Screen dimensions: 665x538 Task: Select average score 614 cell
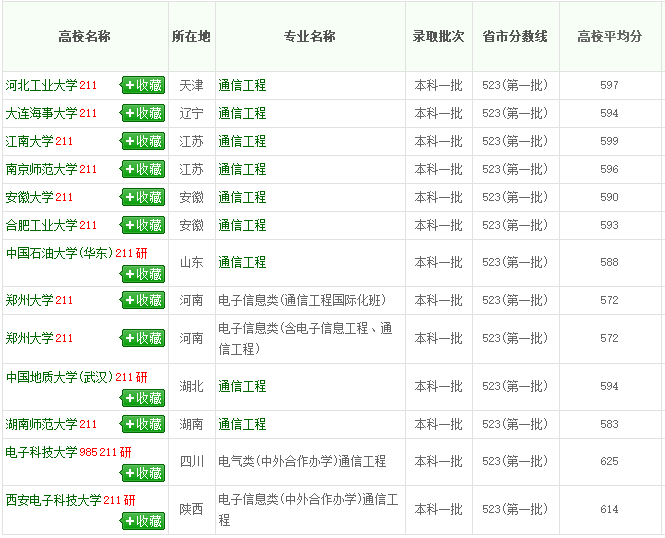(609, 509)
